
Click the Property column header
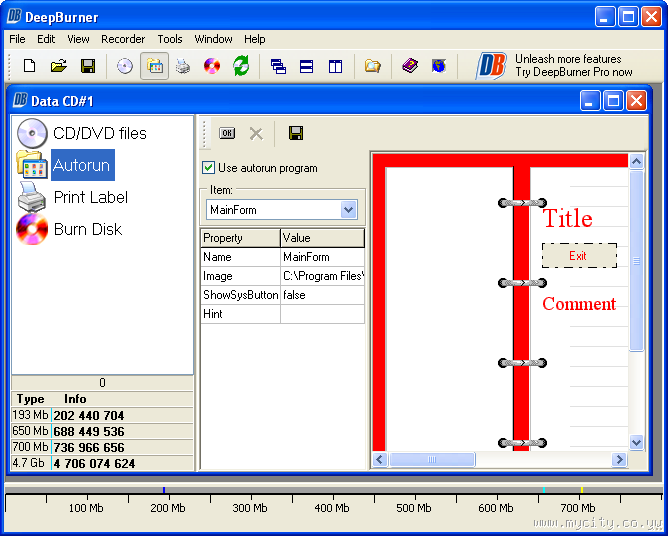(240, 238)
